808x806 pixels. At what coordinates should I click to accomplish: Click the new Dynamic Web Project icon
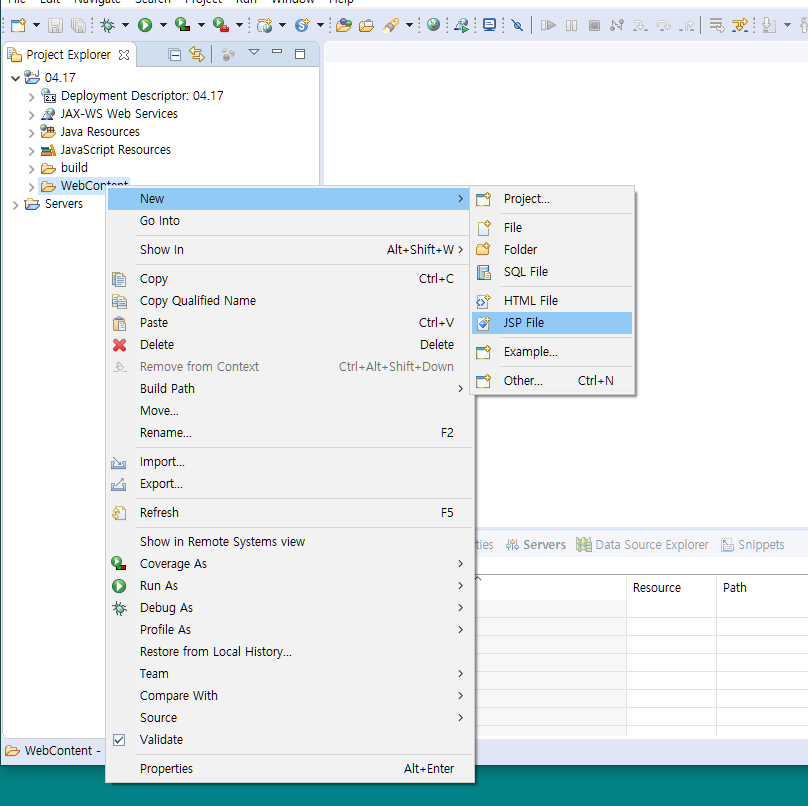point(264,25)
